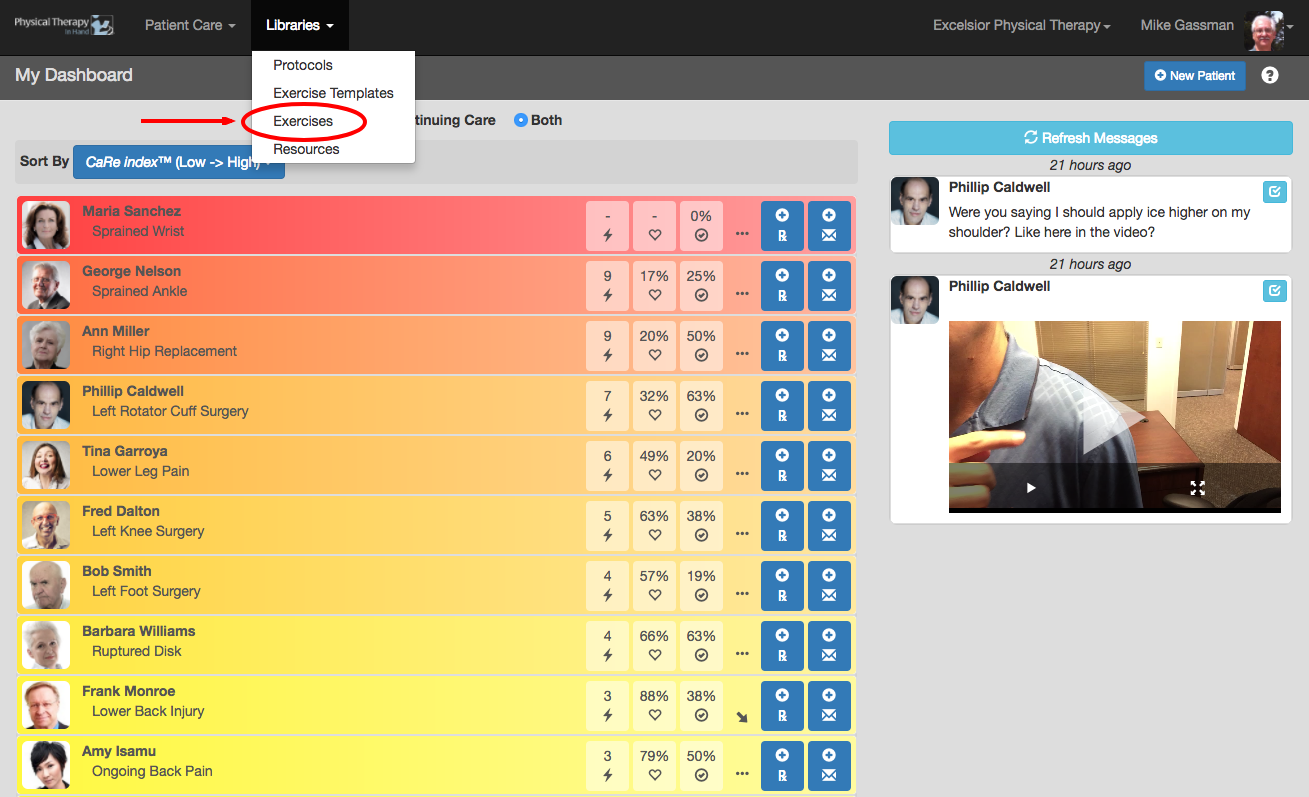
Task: View Tina Garroya's pain level 6
Action: (x=607, y=465)
